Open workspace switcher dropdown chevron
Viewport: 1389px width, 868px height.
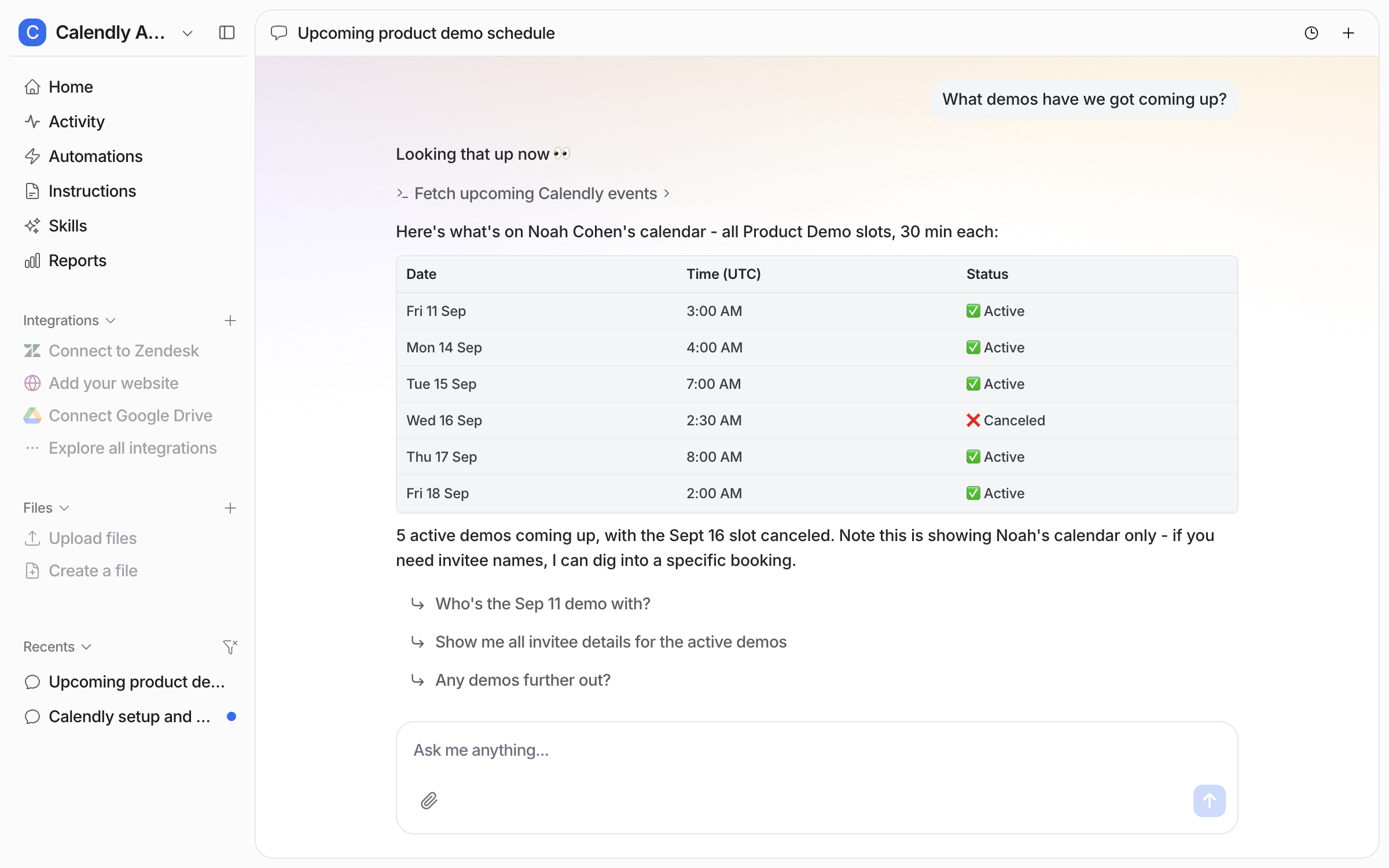[187, 34]
